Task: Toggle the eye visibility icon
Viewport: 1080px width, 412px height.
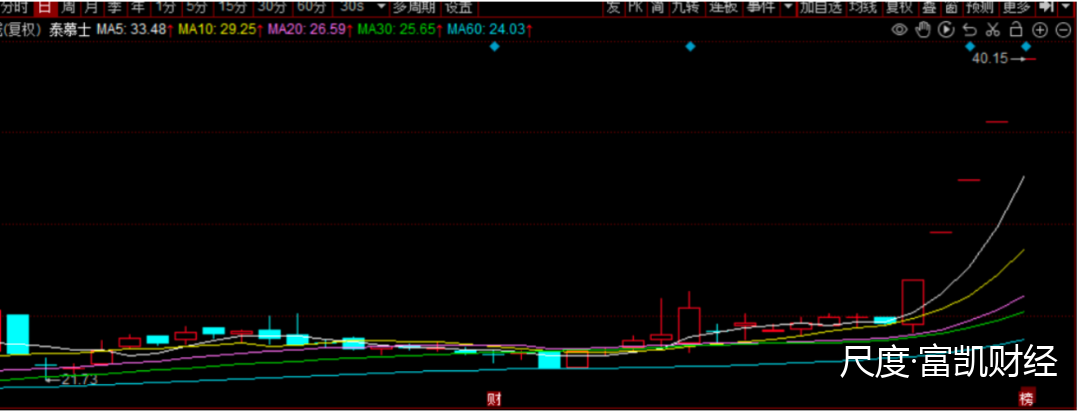Action: [x=899, y=29]
